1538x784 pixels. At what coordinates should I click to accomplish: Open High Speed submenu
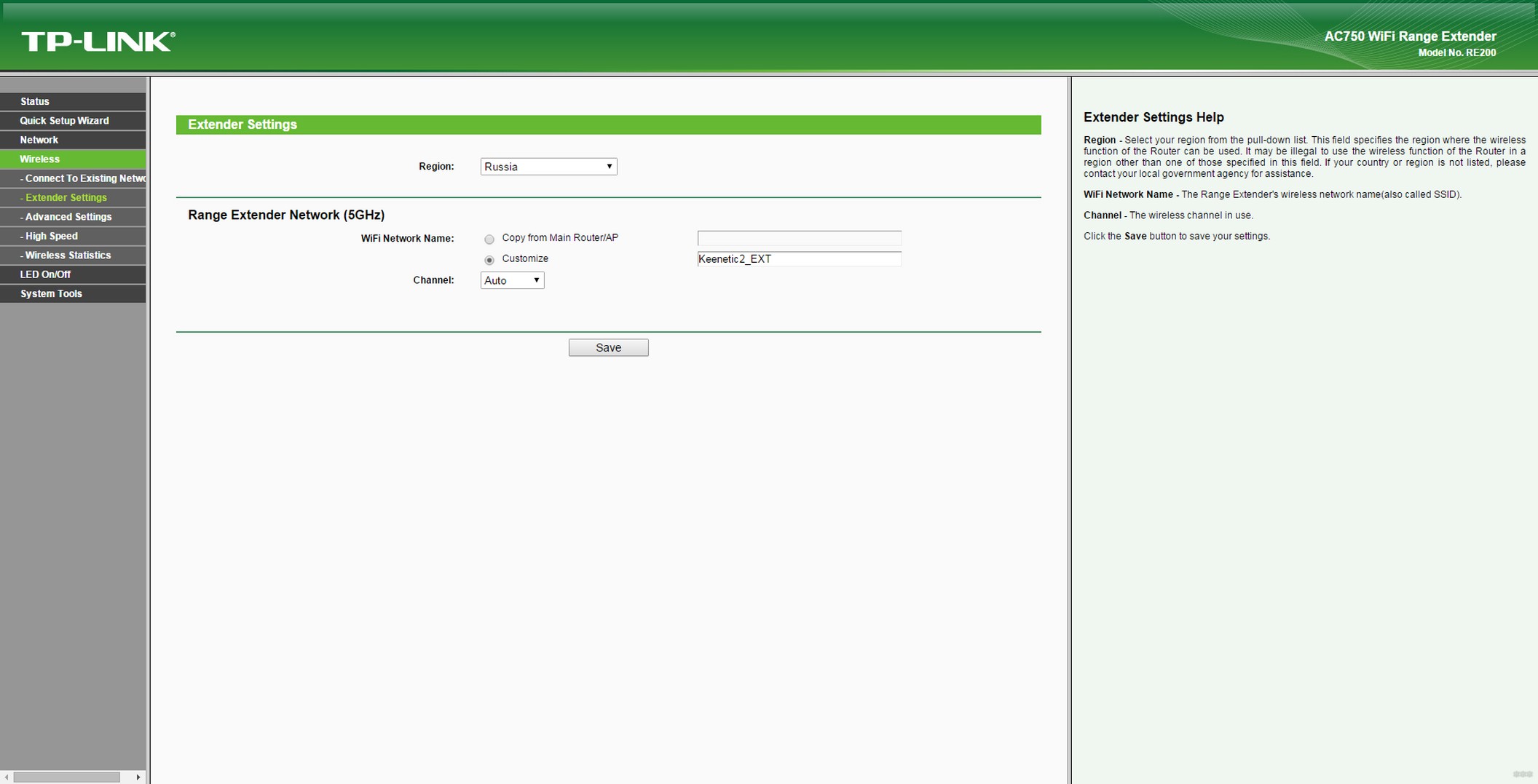73,236
